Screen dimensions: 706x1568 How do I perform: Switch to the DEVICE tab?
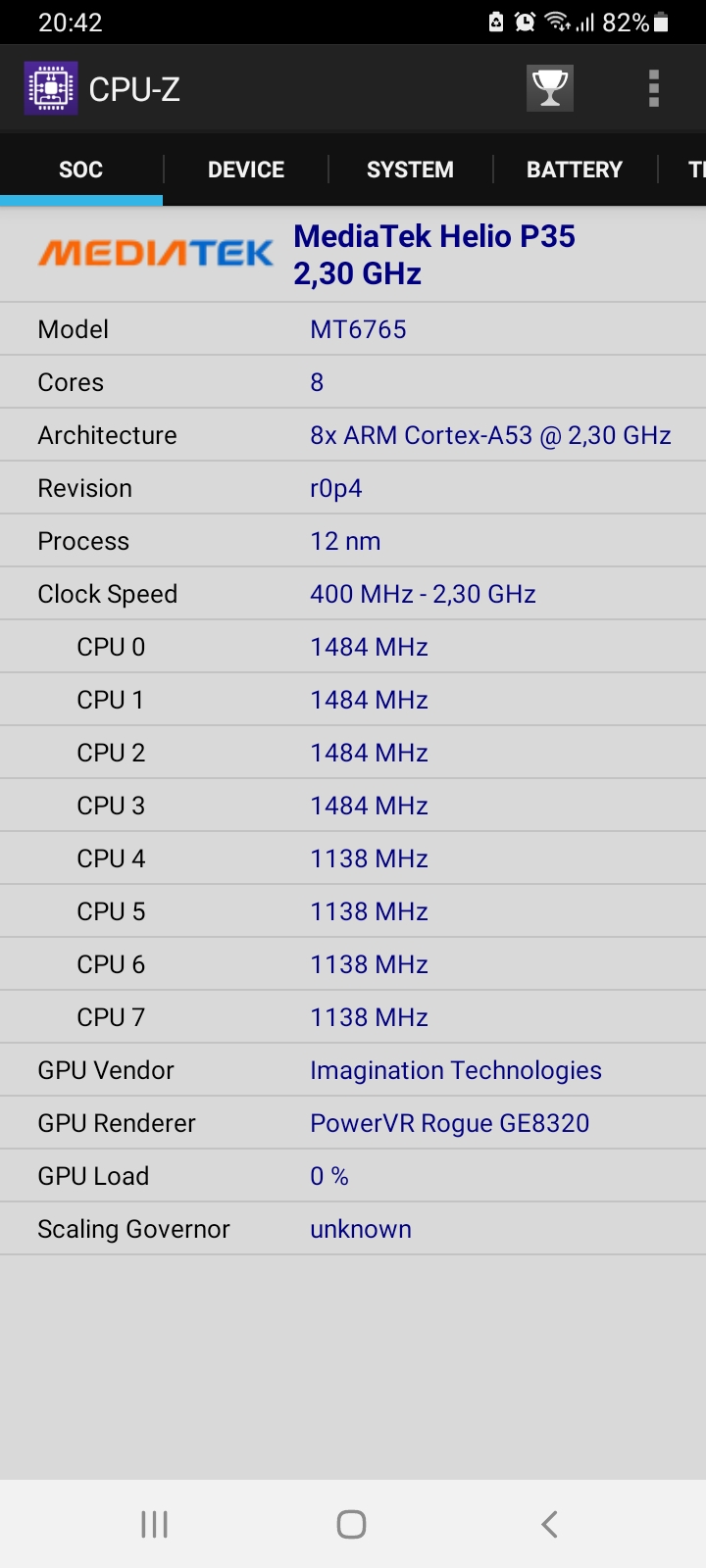[x=246, y=170]
